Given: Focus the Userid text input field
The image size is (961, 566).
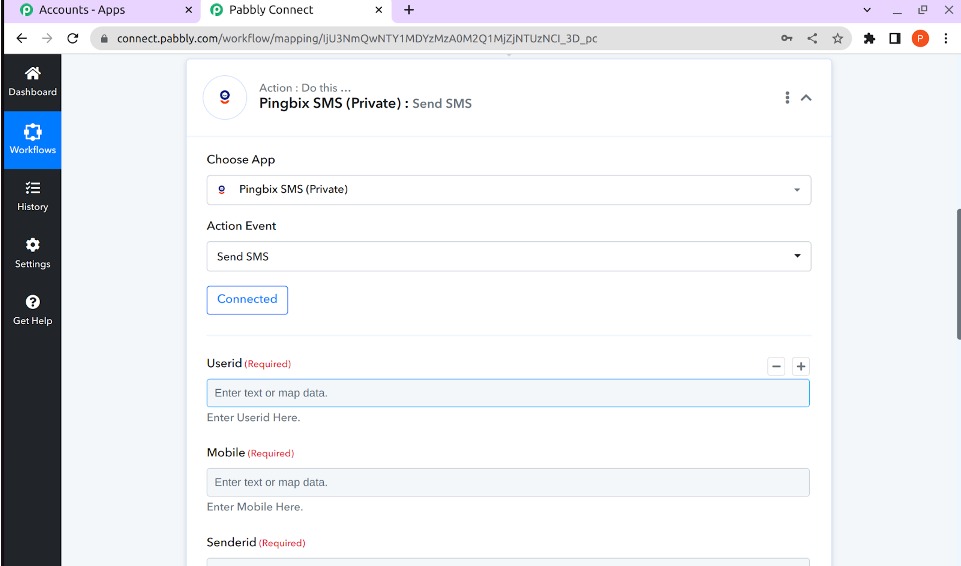Looking at the screenshot, I should (x=508, y=393).
